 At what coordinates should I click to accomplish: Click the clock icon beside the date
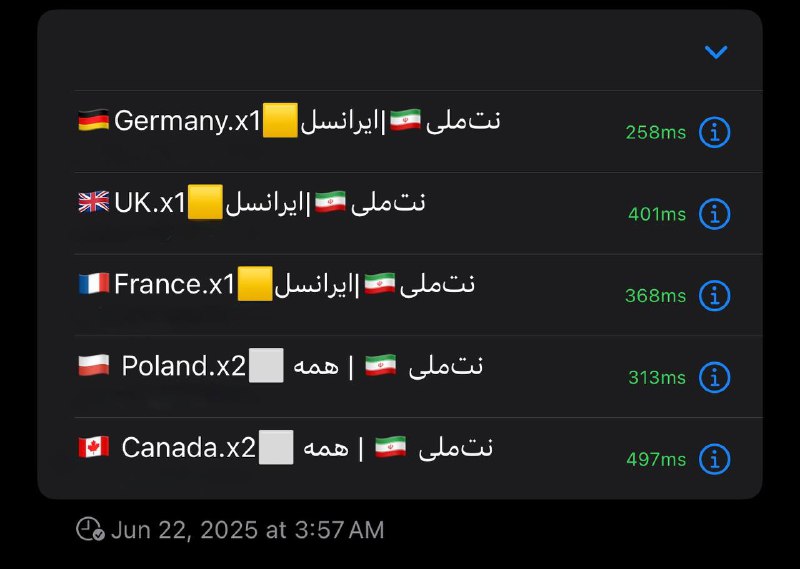click(90, 529)
